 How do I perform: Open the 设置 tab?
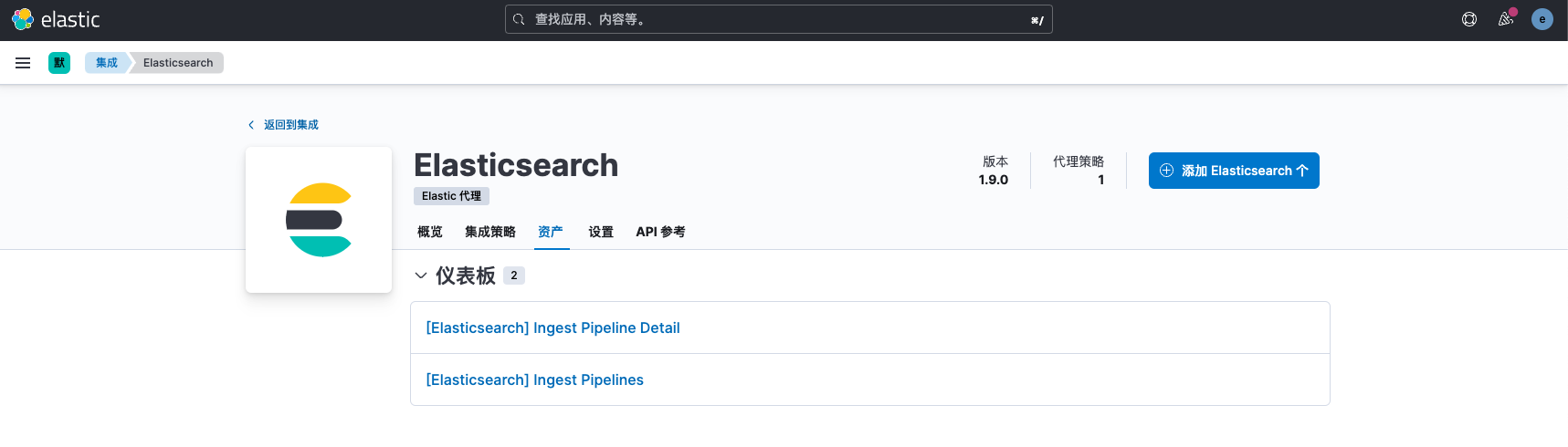(601, 232)
